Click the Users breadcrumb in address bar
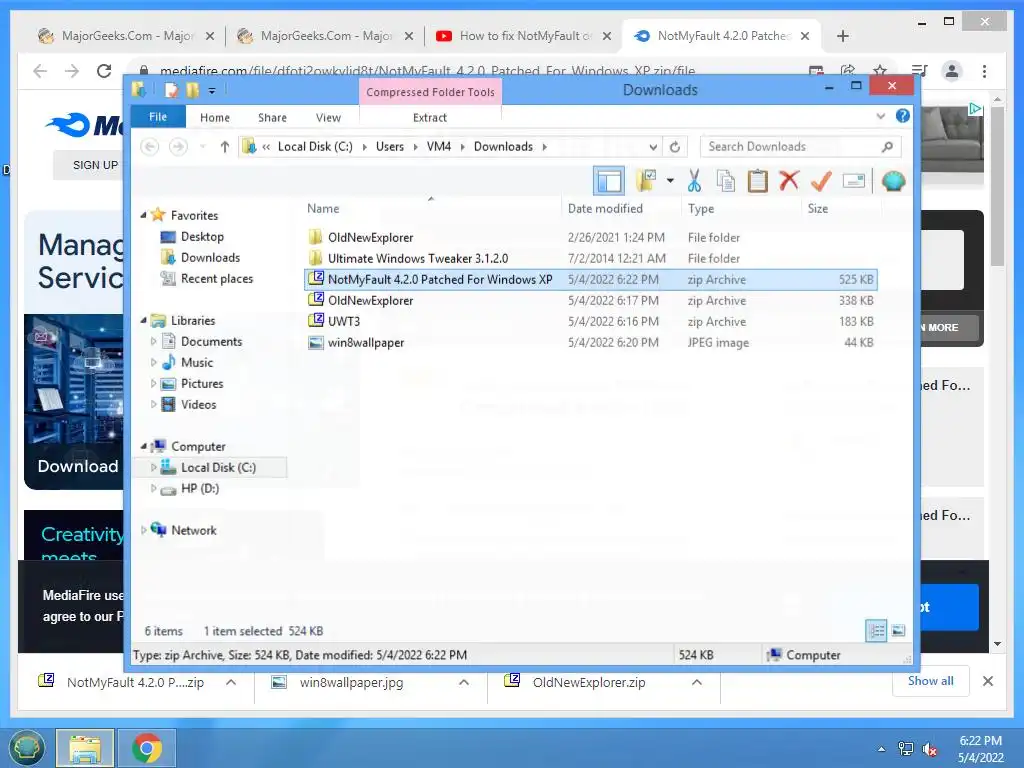This screenshot has width=1024, height=768. tap(390, 147)
